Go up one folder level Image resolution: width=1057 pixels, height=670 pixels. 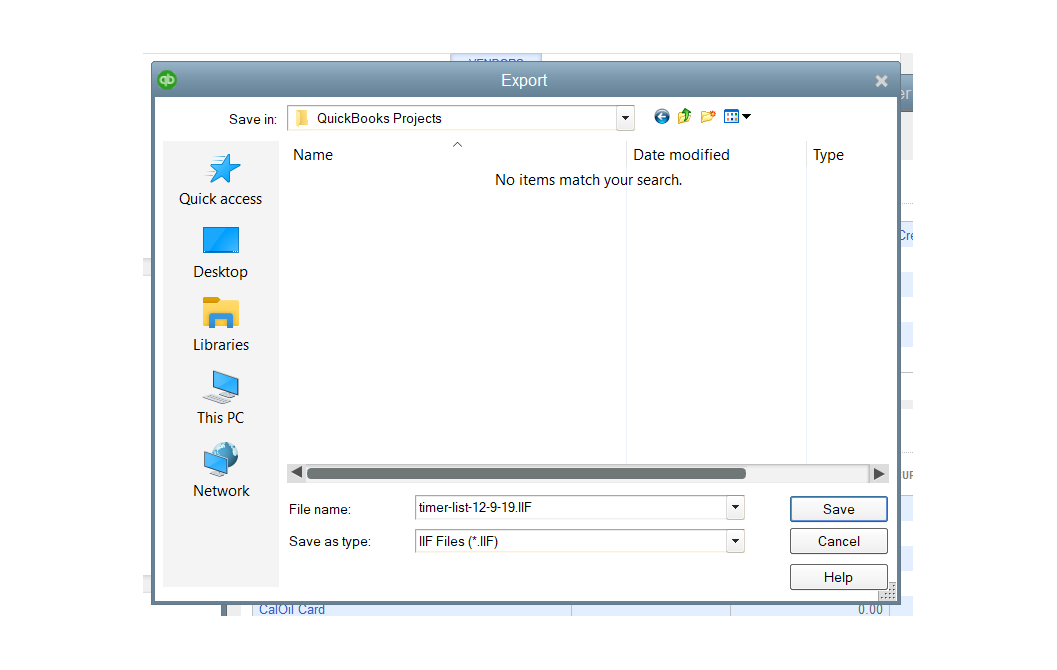684,117
